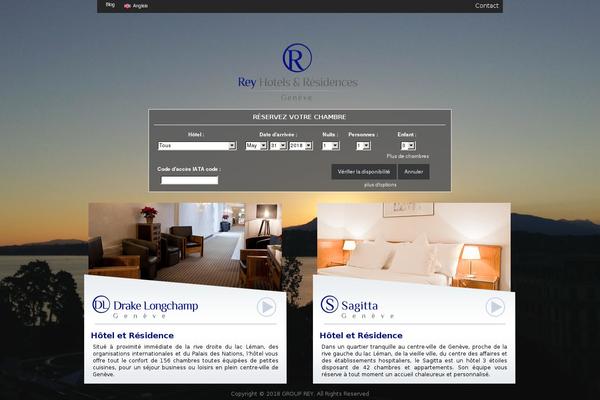Viewport: 600px width, 400px height.
Task: Focus the Code d'accès IATA input field
Action: point(189,180)
